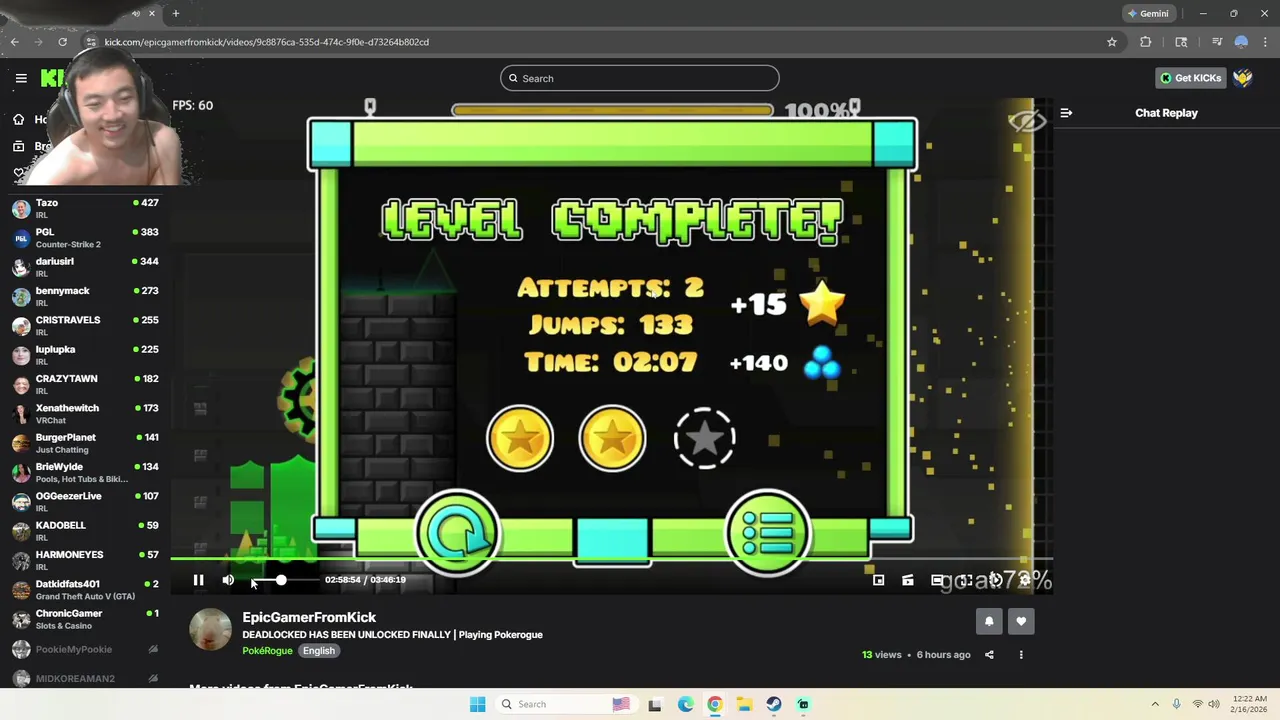The width and height of the screenshot is (1280, 720).
Task: Open the taskbar clock and date
Action: [x=1250, y=704]
